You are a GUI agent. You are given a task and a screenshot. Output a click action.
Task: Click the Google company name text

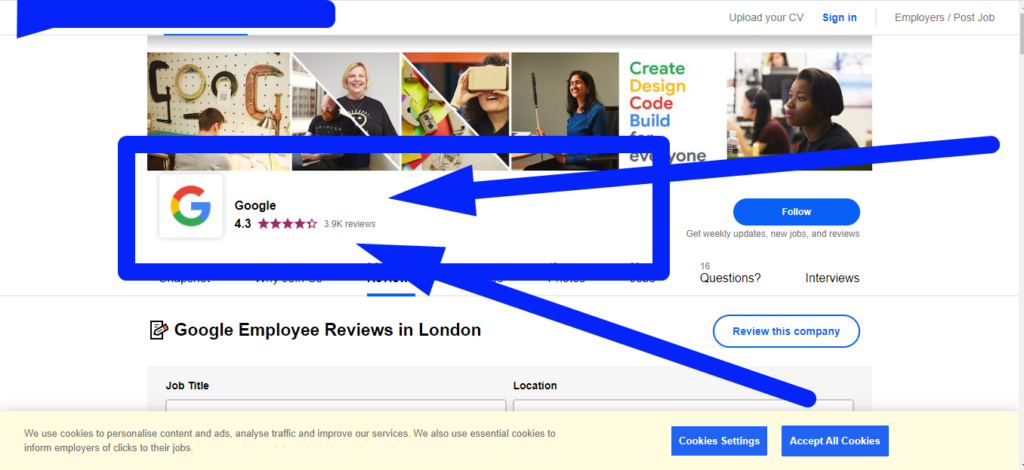coord(255,206)
